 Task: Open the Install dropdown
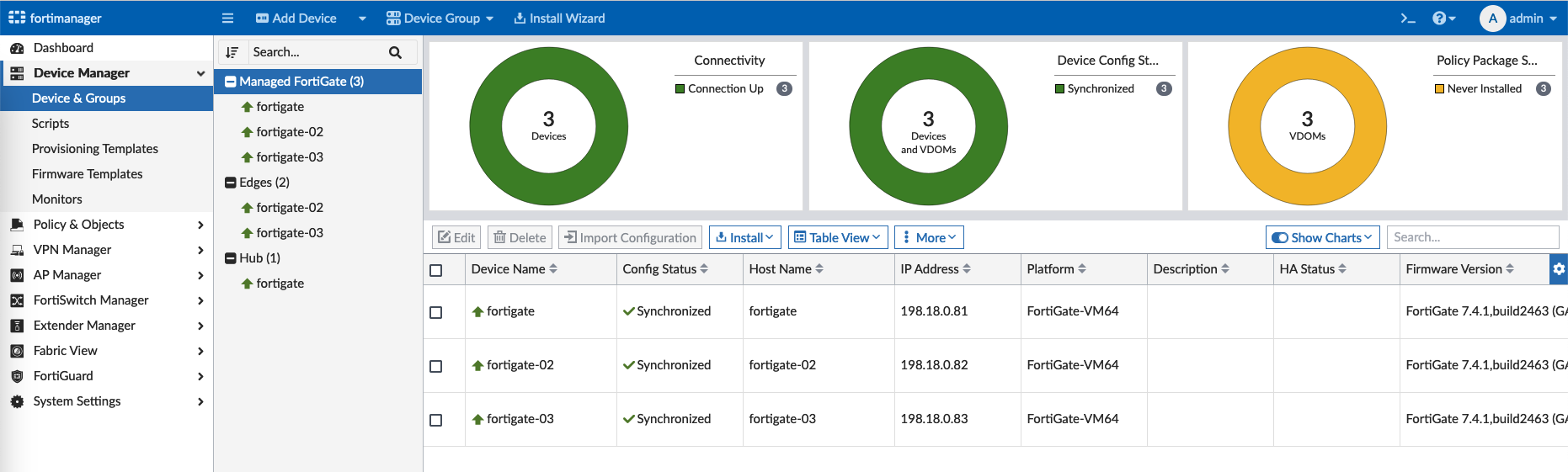tap(744, 238)
